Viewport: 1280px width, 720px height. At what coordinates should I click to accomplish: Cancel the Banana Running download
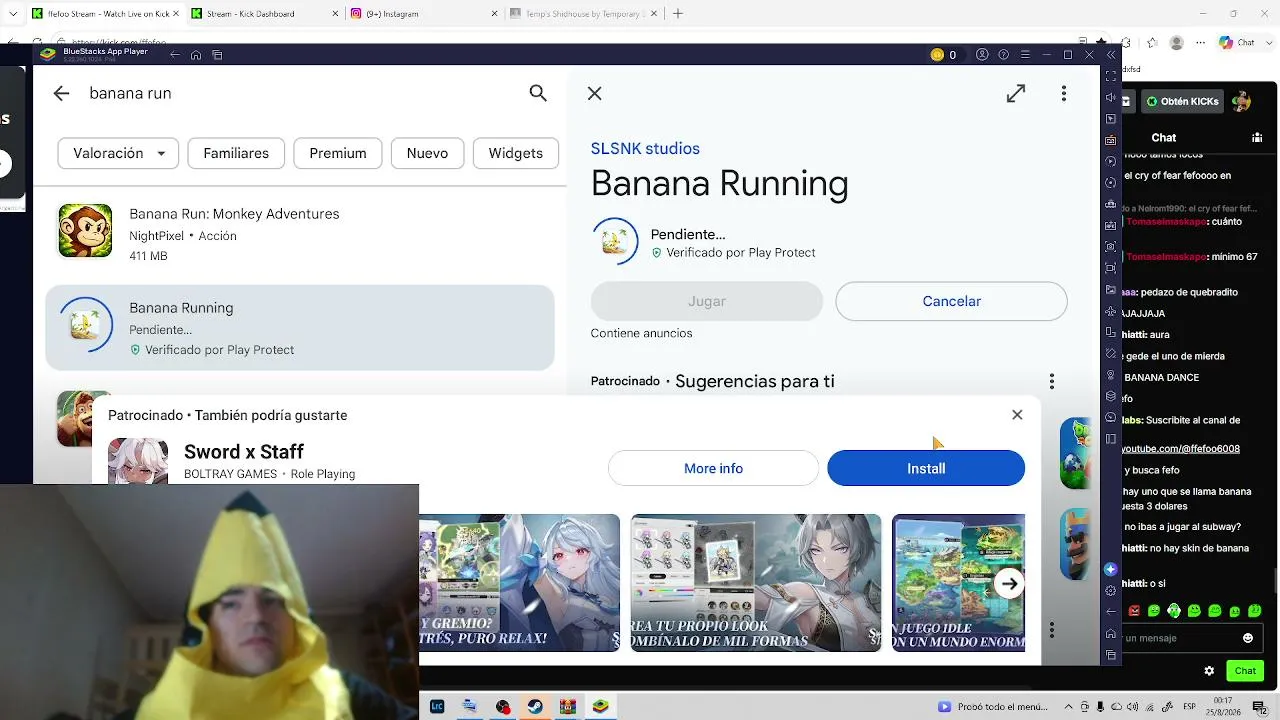pyautogui.click(x=951, y=301)
